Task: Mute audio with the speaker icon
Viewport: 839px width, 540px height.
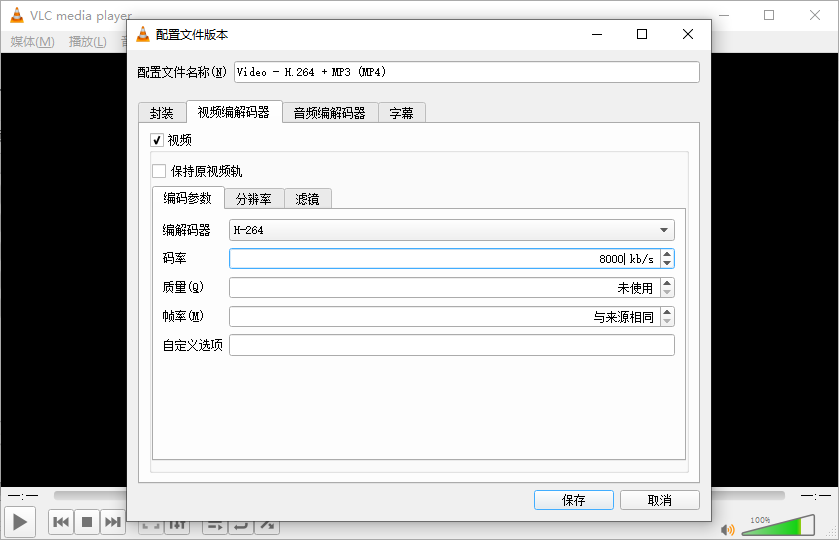Action: pos(728,529)
